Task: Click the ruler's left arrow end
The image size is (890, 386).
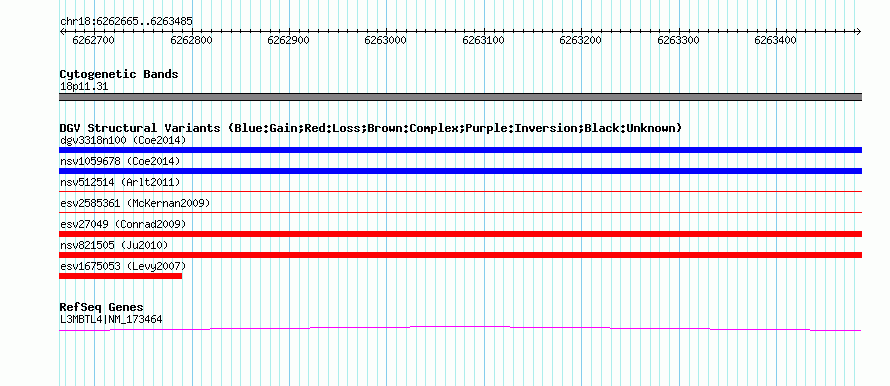Action: point(62,32)
